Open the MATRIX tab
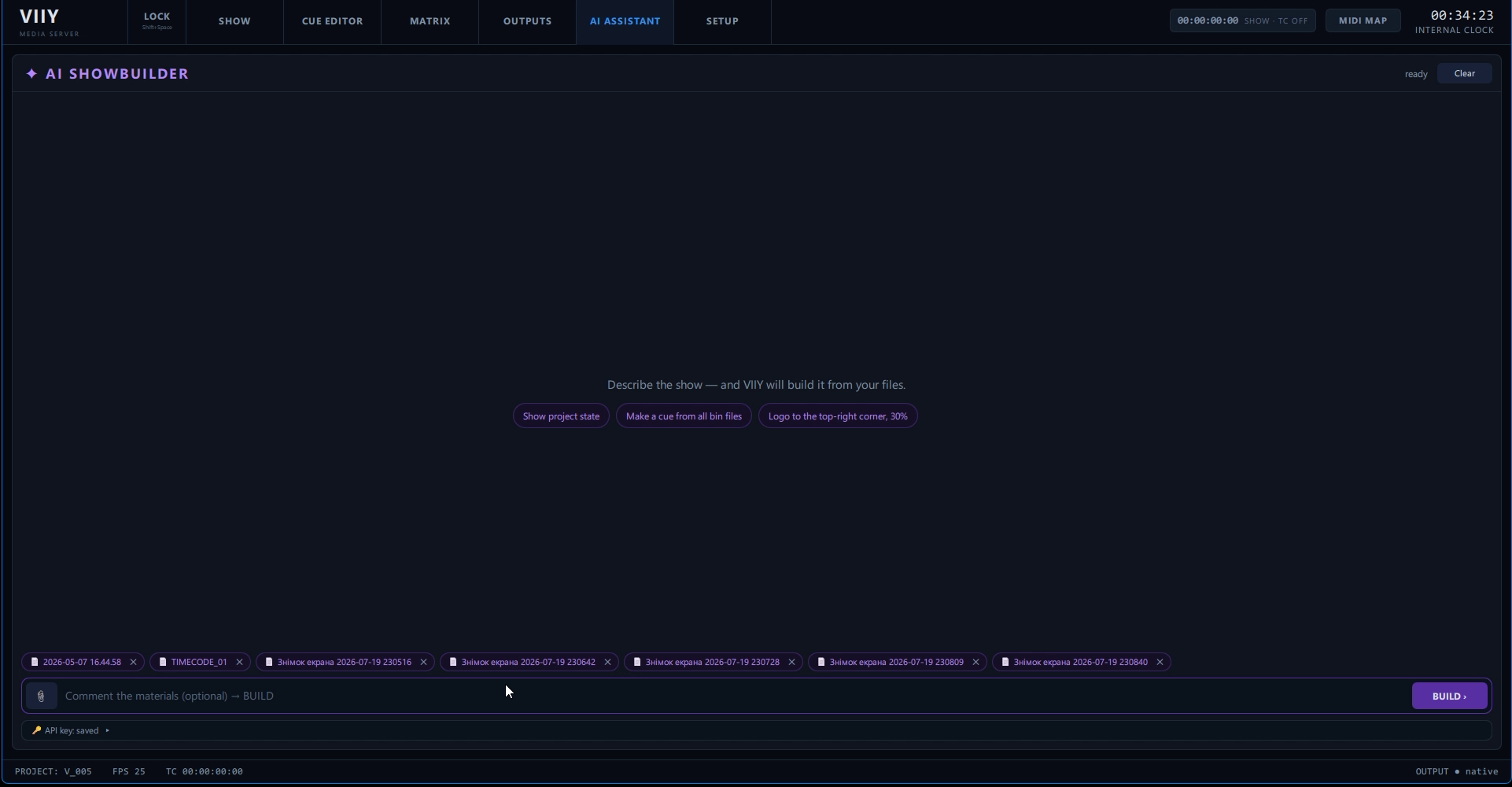This screenshot has height=787, width=1512. pos(430,21)
